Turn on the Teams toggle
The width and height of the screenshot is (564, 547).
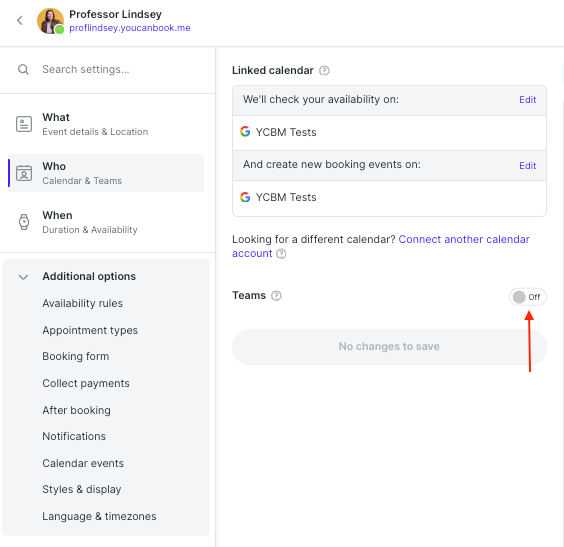528,297
